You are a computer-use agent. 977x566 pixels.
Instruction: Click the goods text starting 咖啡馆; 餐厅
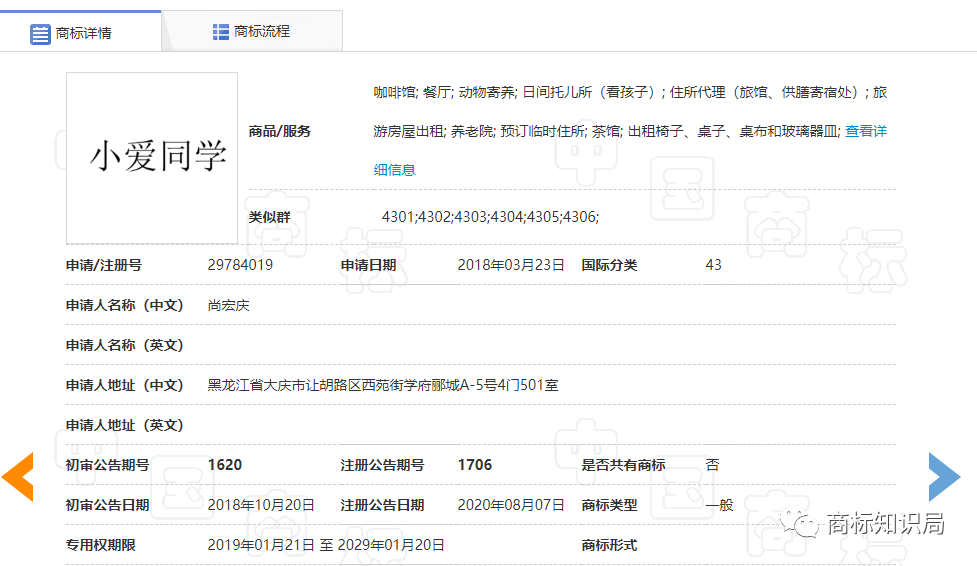[x=630, y=112]
